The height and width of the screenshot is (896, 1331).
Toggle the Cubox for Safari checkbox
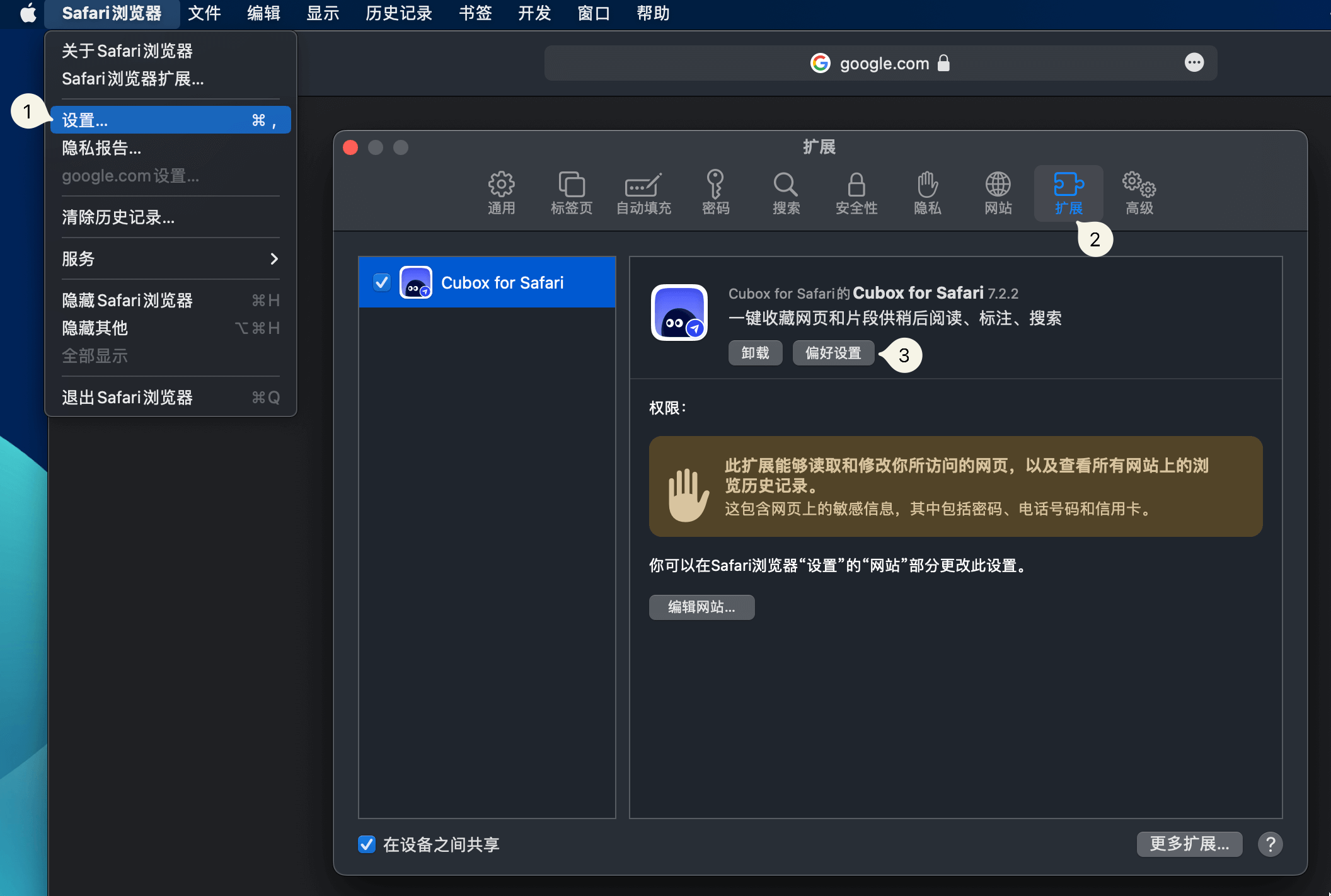coord(382,282)
